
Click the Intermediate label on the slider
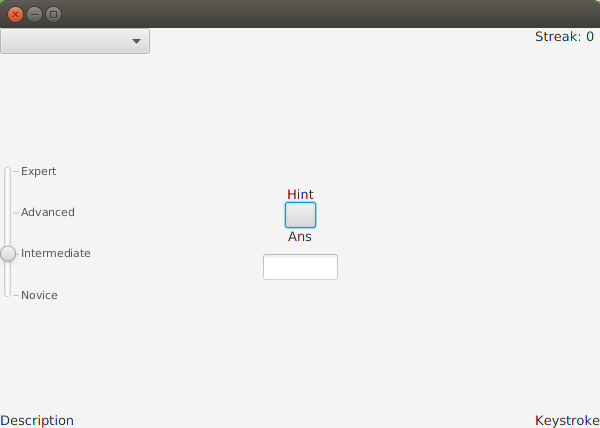(56, 254)
